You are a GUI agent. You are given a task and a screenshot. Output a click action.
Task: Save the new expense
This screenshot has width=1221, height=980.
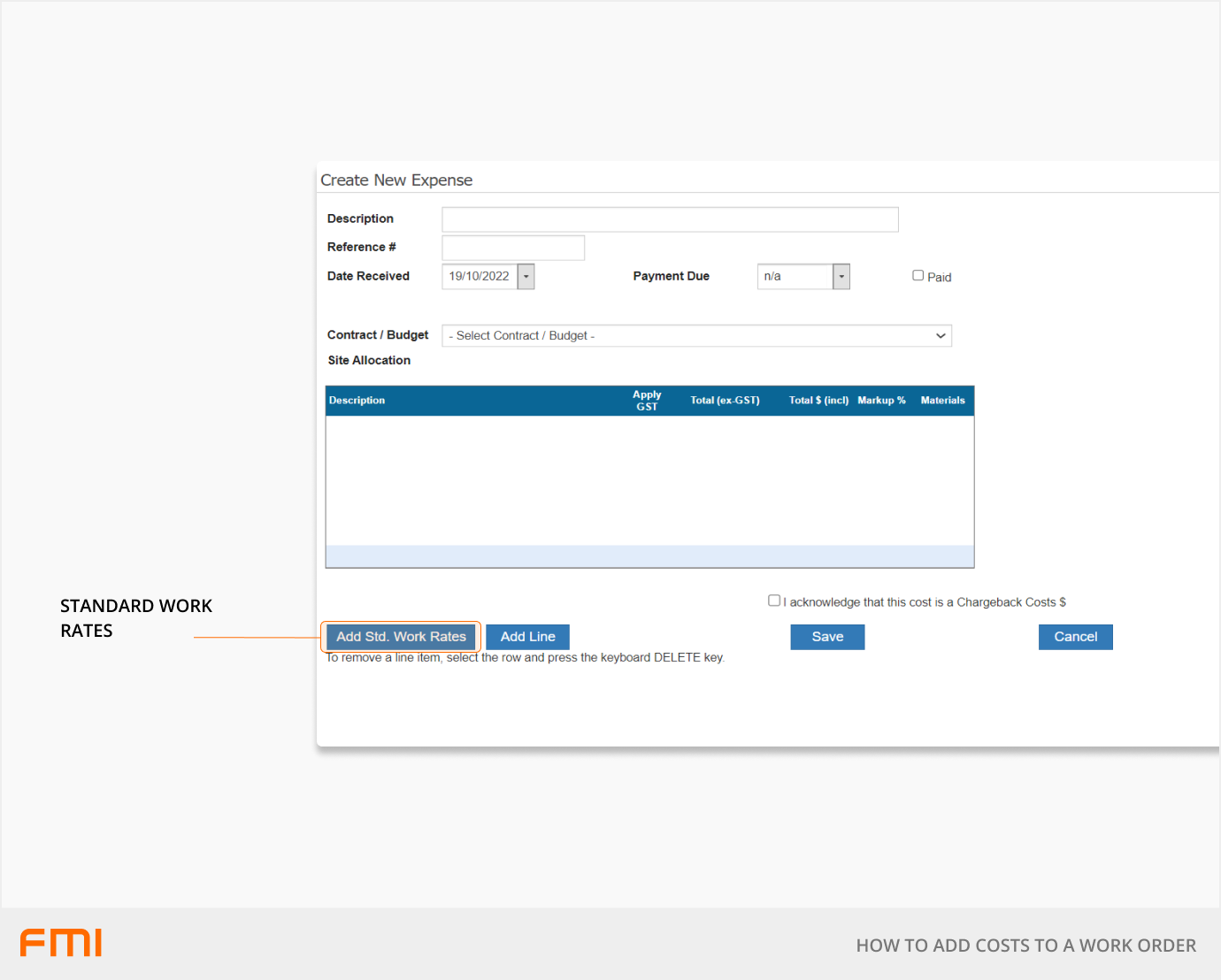click(x=827, y=637)
